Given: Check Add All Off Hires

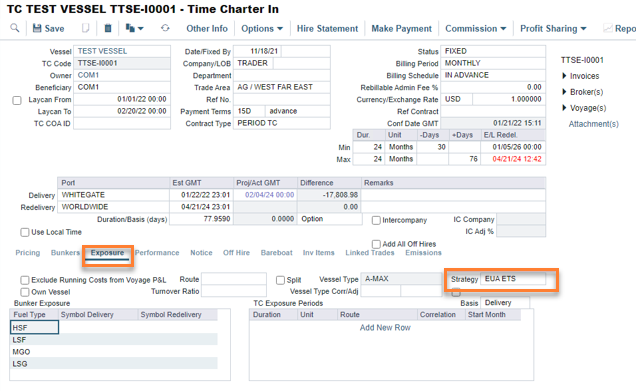Looking at the screenshot, I should pos(376,244).
